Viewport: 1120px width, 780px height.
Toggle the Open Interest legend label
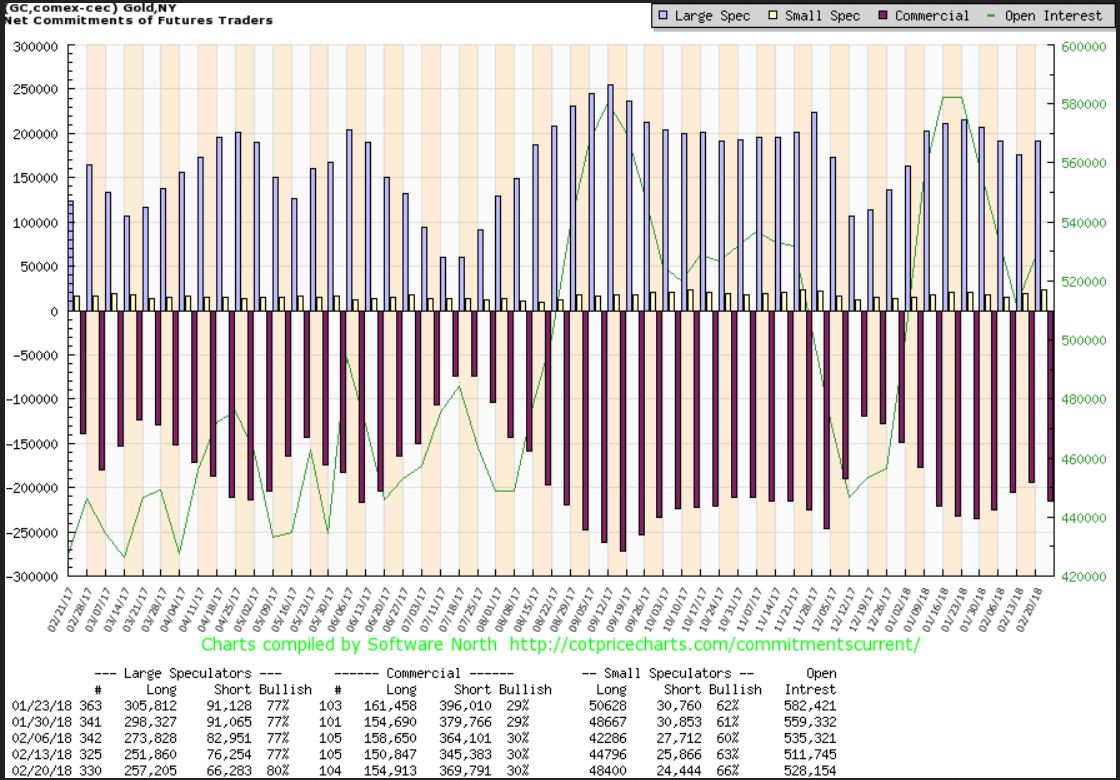[1045, 16]
